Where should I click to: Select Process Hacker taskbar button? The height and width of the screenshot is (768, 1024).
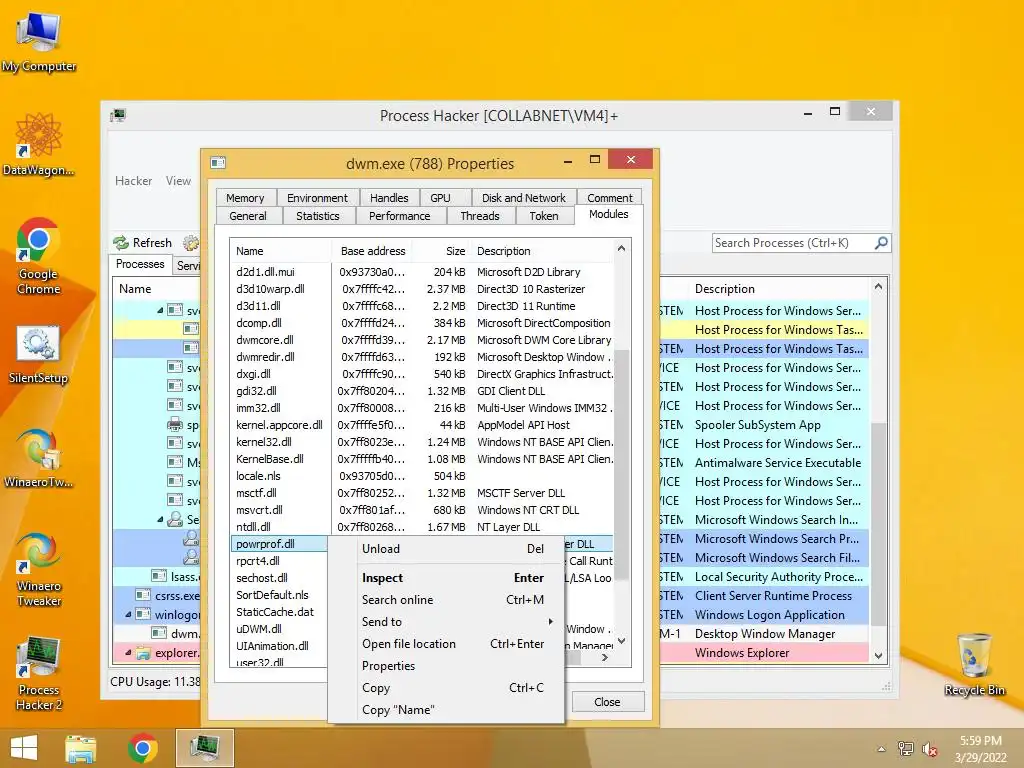coord(204,748)
